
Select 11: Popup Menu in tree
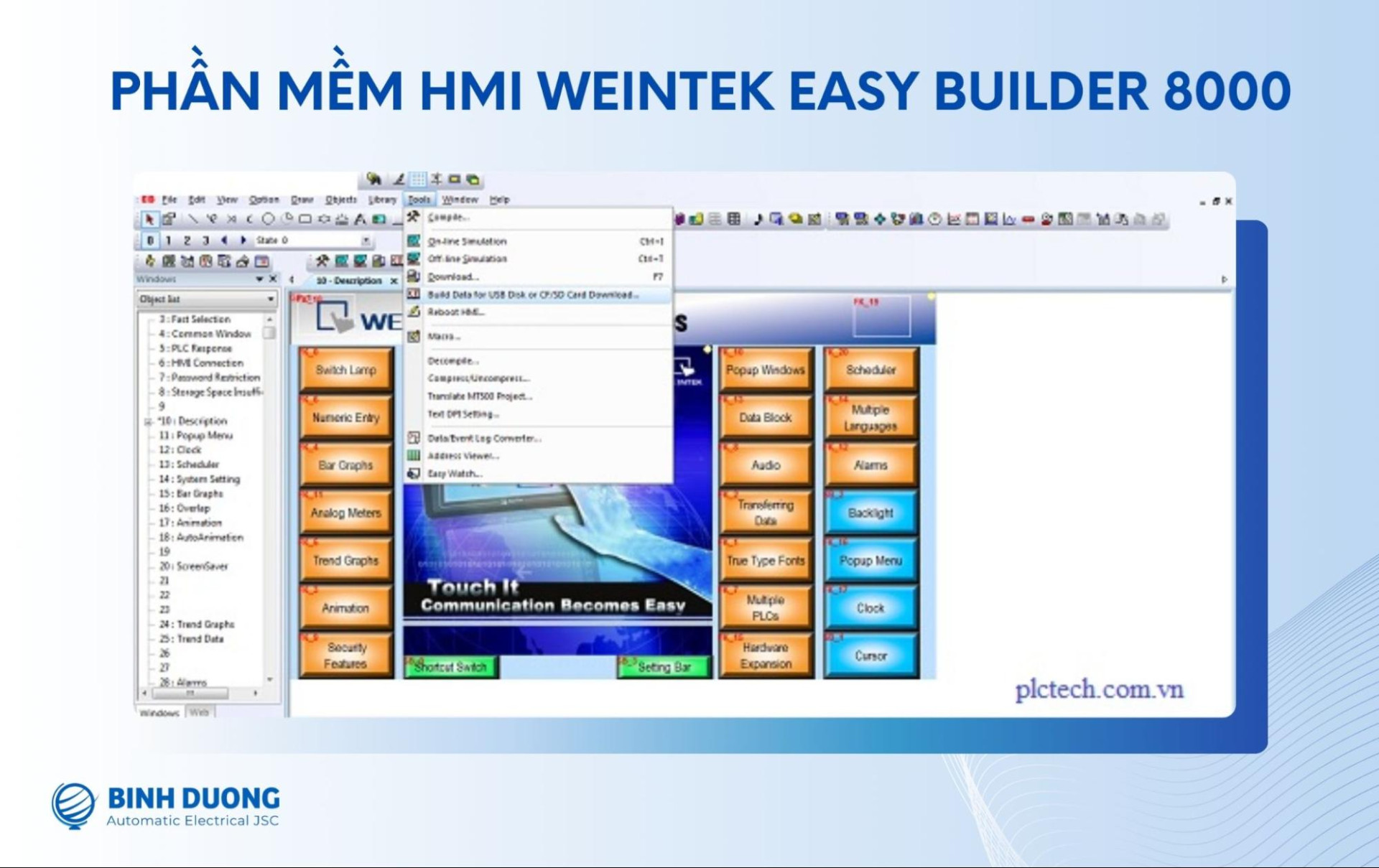pos(195,435)
